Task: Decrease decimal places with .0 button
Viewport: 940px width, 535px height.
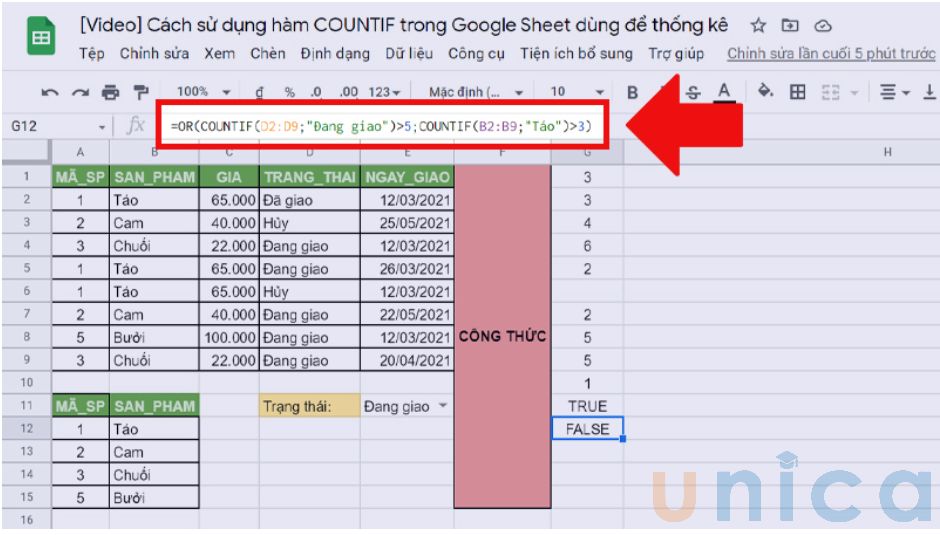Action: [316, 92]
